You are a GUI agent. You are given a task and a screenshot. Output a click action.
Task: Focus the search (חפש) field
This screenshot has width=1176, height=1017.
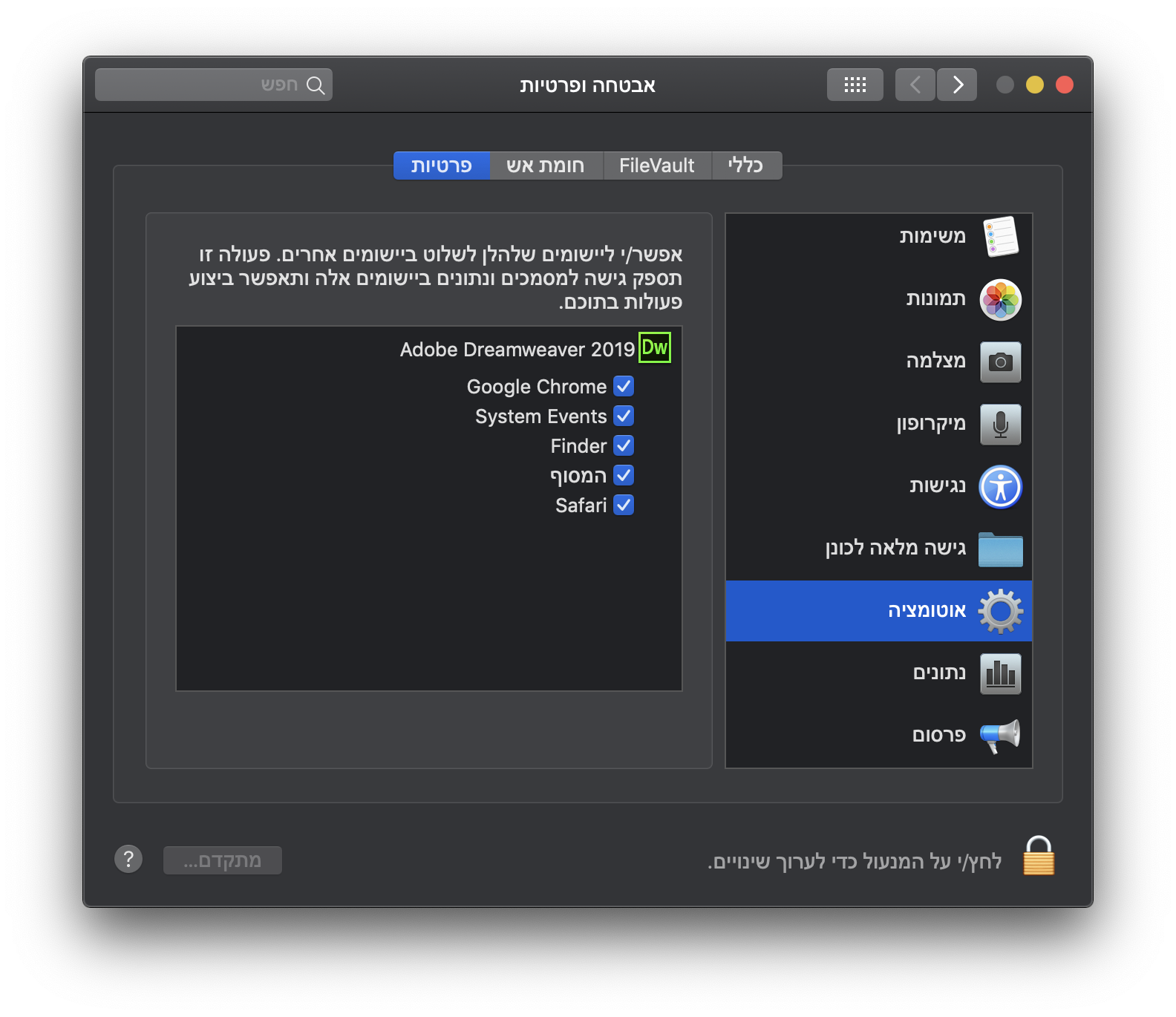tap(214, 85)
